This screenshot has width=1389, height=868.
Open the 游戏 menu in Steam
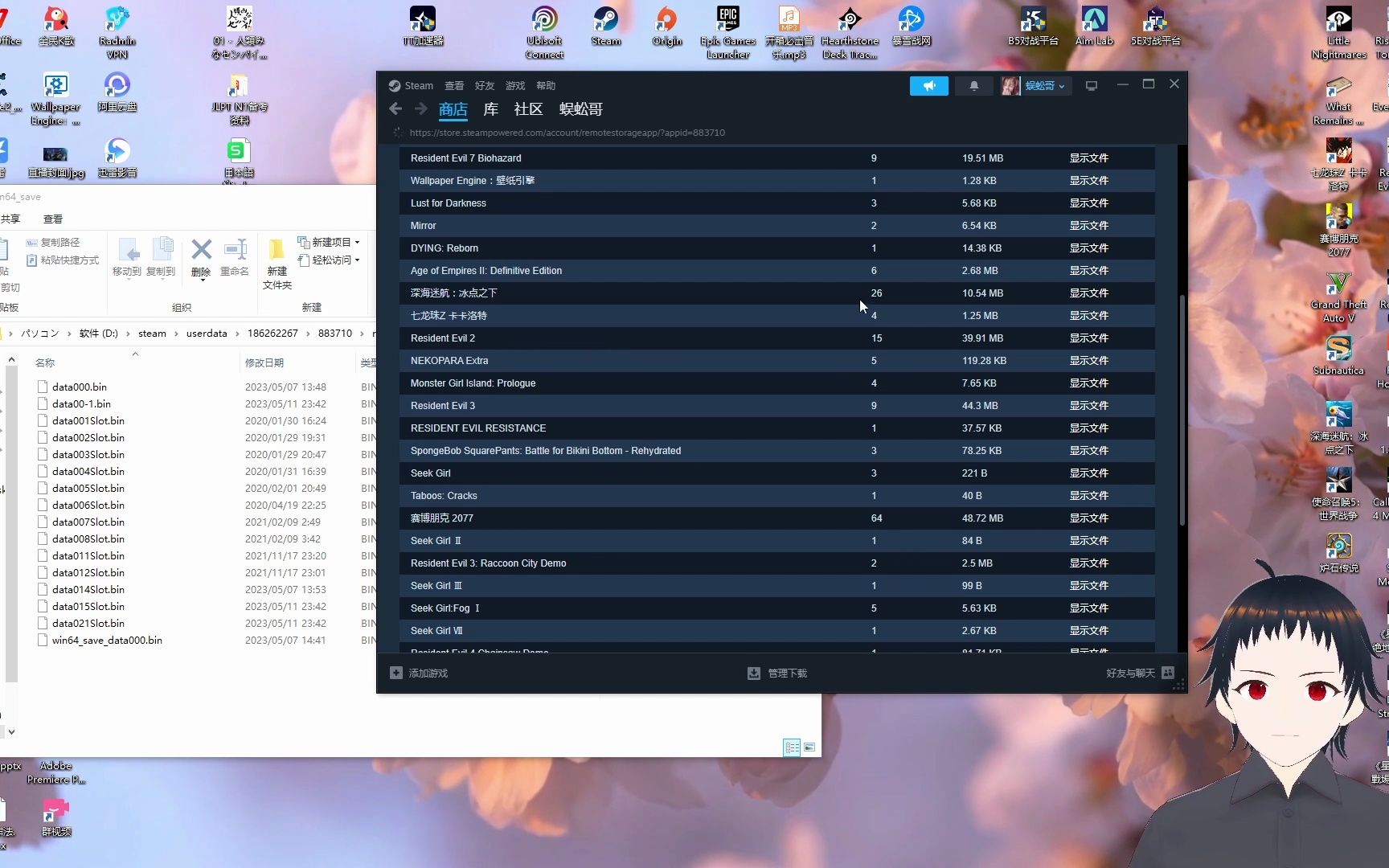coord(515,86)
